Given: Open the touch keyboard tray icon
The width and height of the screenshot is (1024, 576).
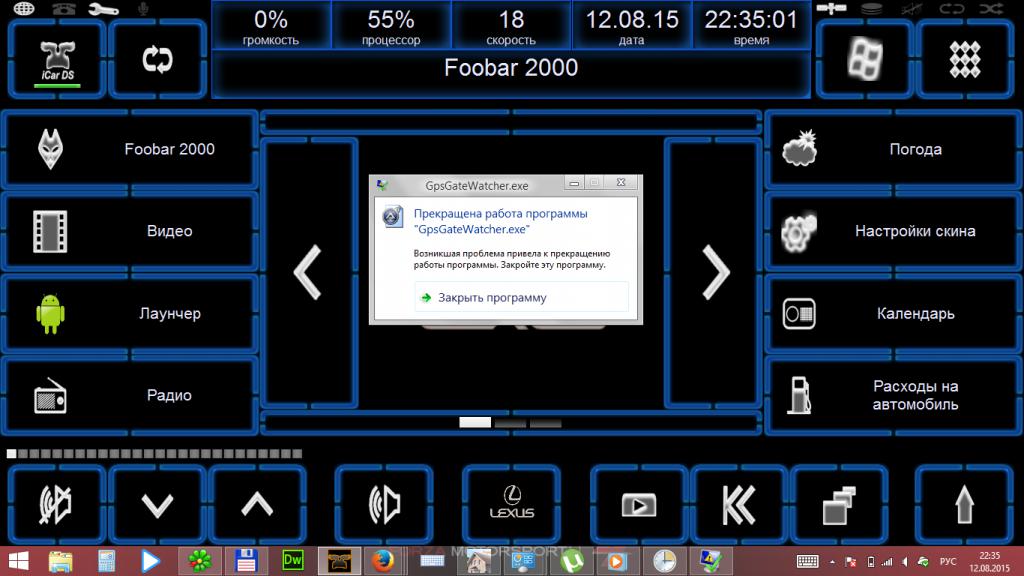Looking at the screenshot, I should (807, 561).
